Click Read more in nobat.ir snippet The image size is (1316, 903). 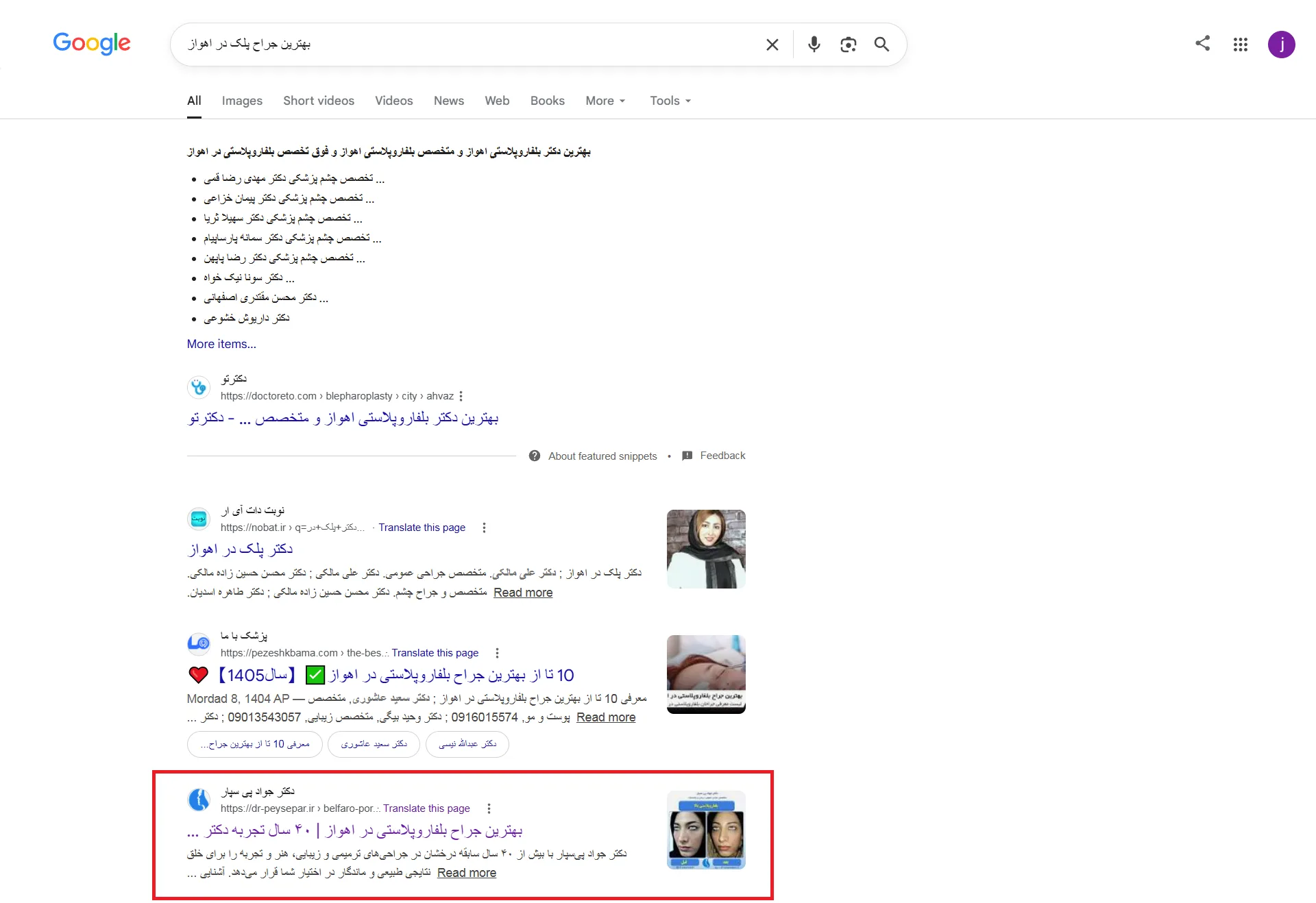point(523,593)
